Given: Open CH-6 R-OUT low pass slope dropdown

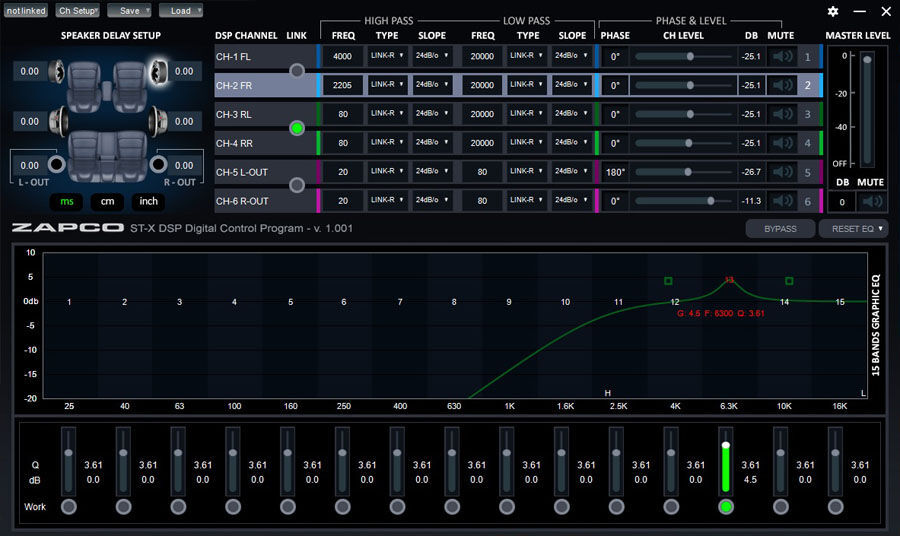Looking at the screenshot, I should click(573, 201).
